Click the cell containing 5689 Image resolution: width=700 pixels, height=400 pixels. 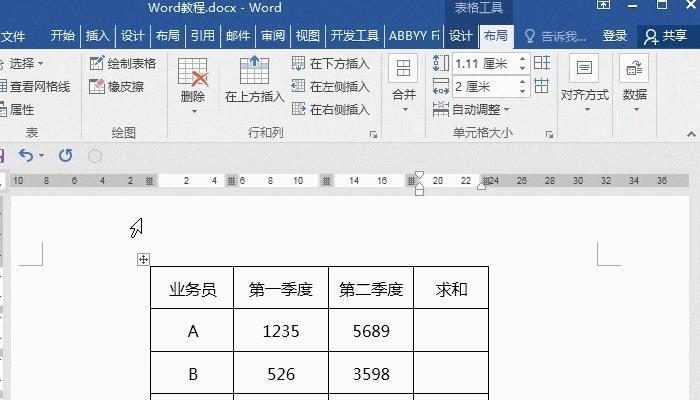(x=371, y=330)
